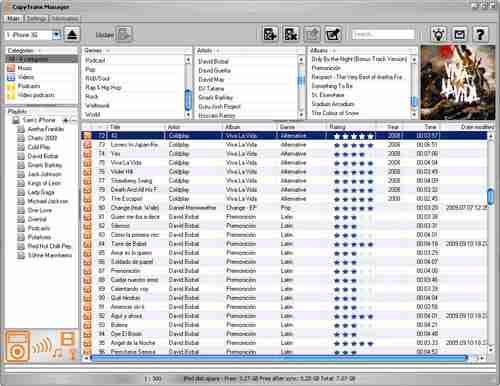Open the Michael Jackson playlist
The image size is (500, 386).
click(48, 201)
